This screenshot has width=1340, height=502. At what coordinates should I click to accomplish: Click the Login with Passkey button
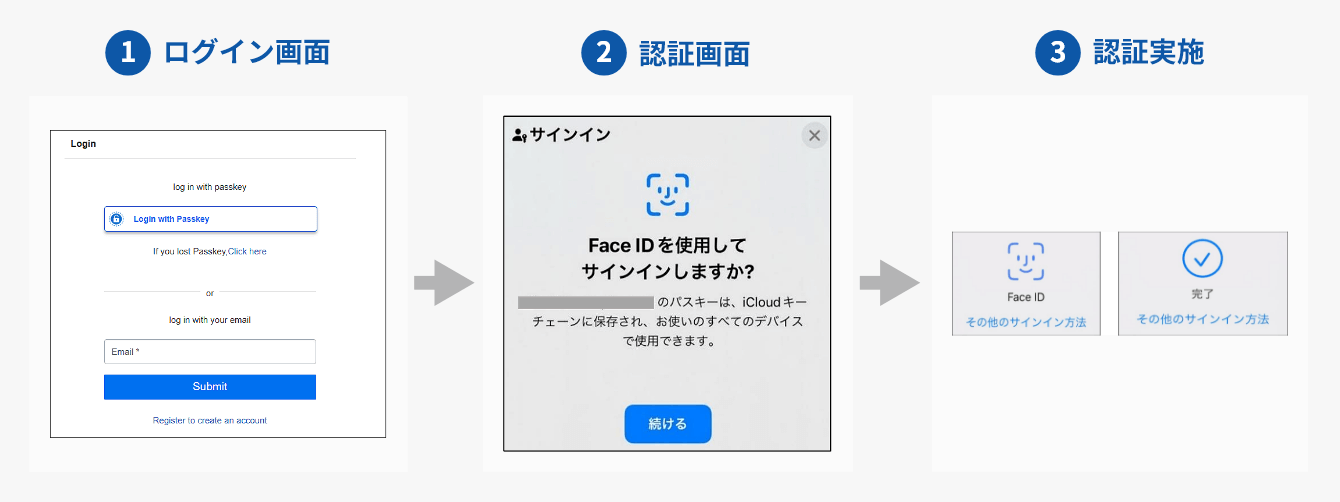210,219
